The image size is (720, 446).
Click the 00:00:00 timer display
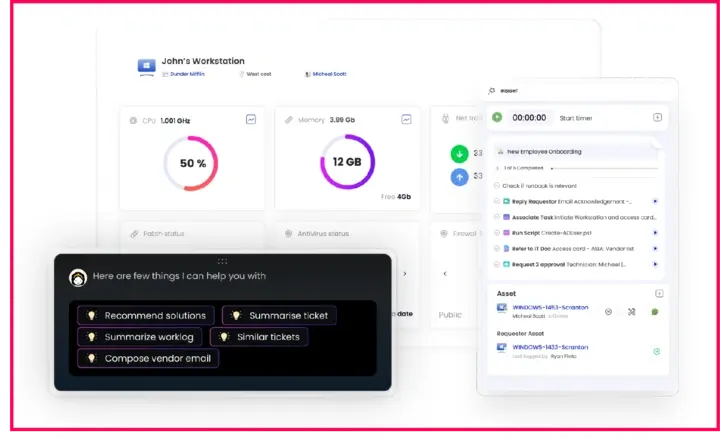click(x=529, y=118)
